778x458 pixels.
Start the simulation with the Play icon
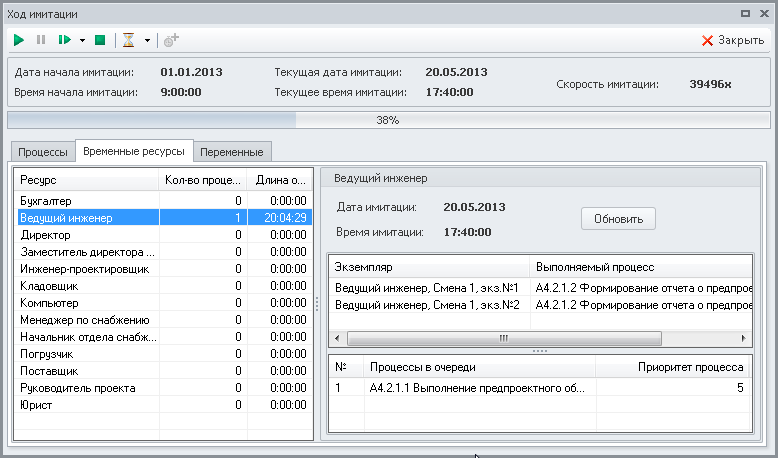click(19, 40)
